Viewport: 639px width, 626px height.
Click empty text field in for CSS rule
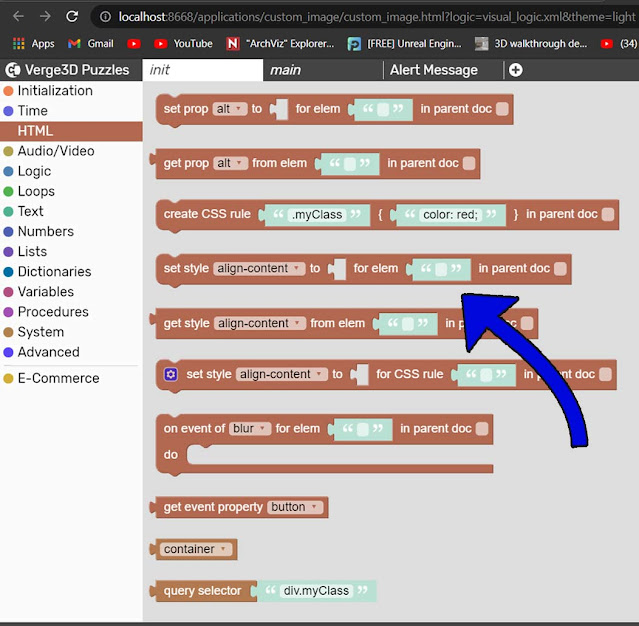pos(486,375)
